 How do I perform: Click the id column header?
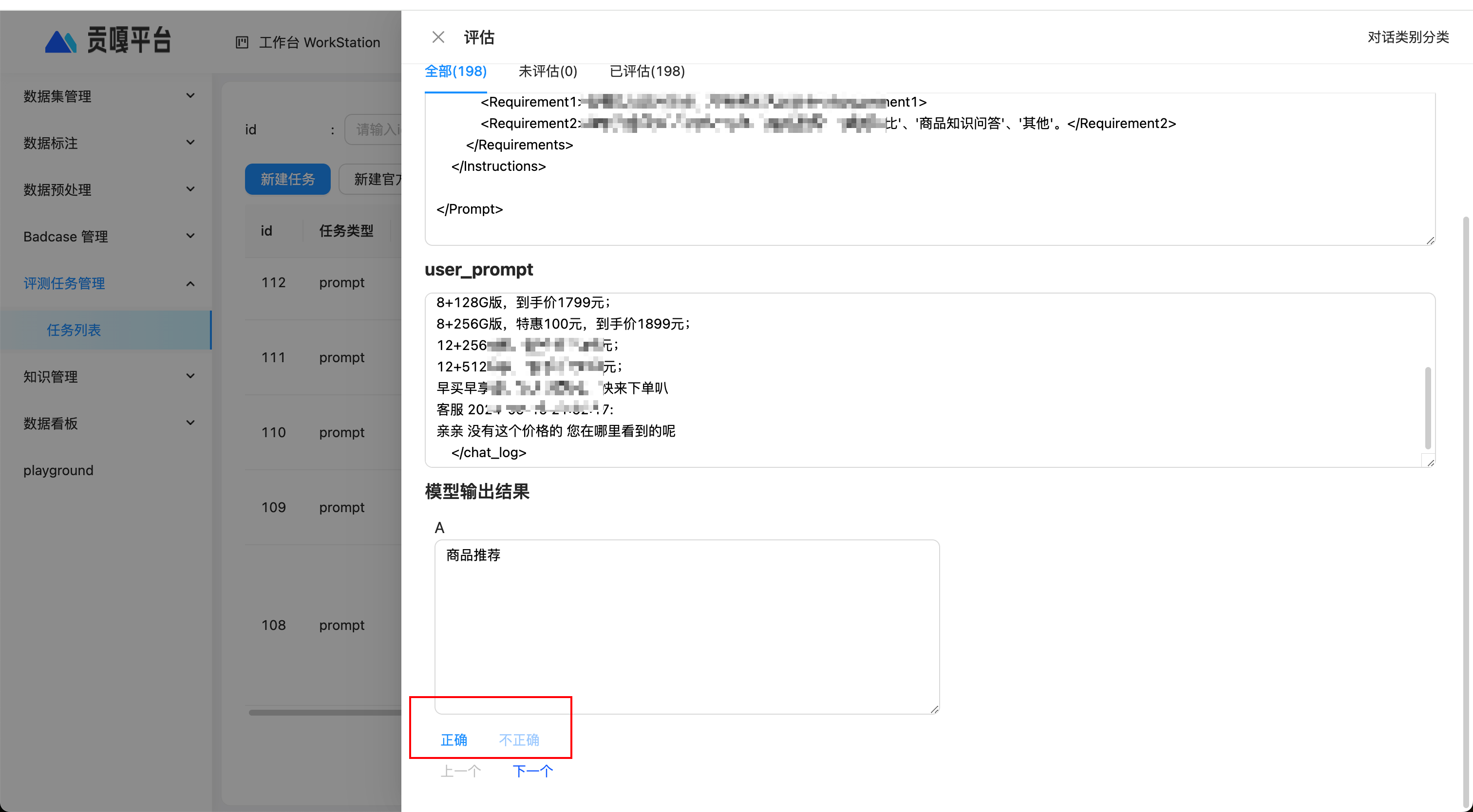point(266,231)
